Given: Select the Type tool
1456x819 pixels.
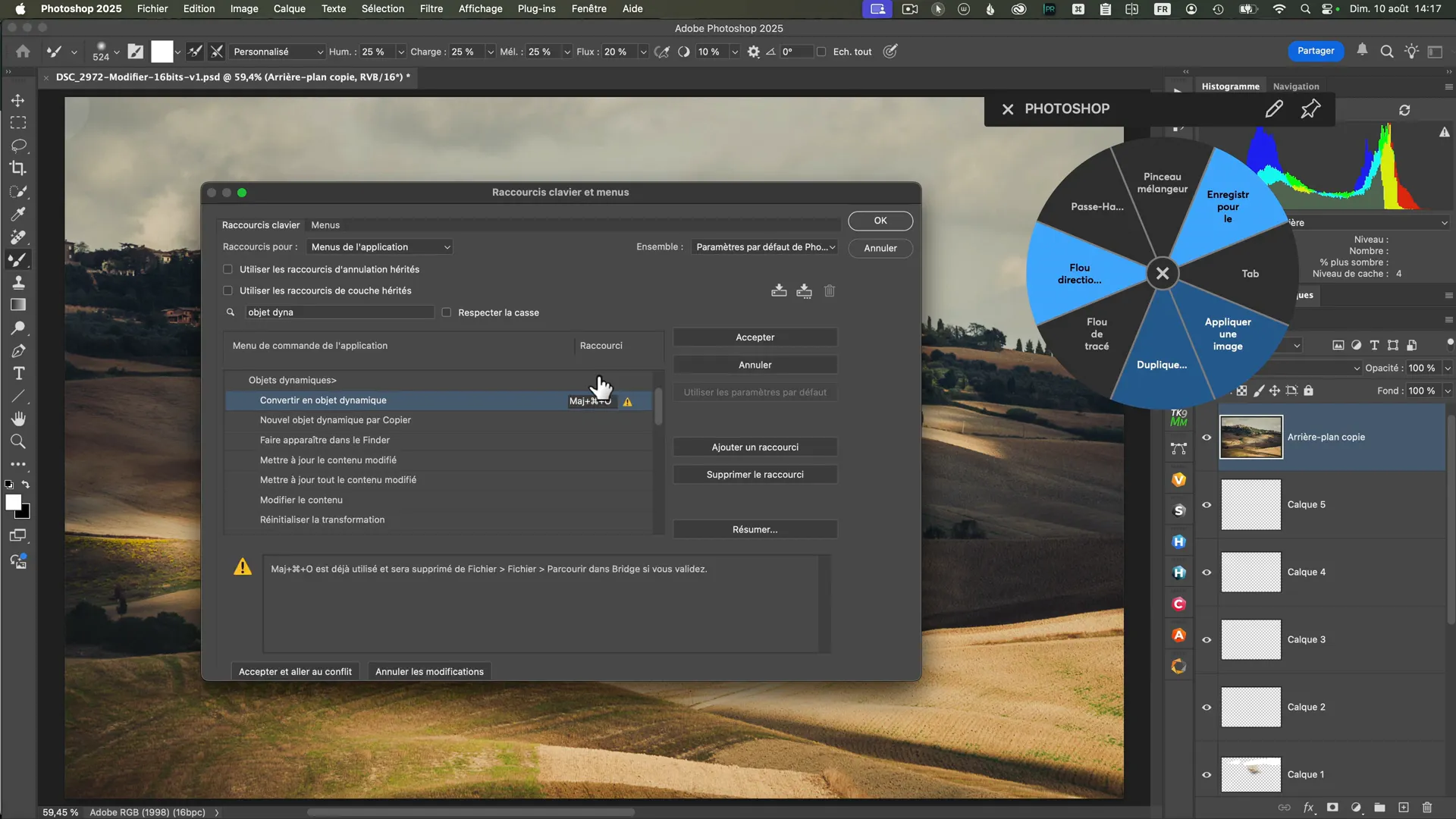Looking at the screenshot, I should [x=18, y=373].
